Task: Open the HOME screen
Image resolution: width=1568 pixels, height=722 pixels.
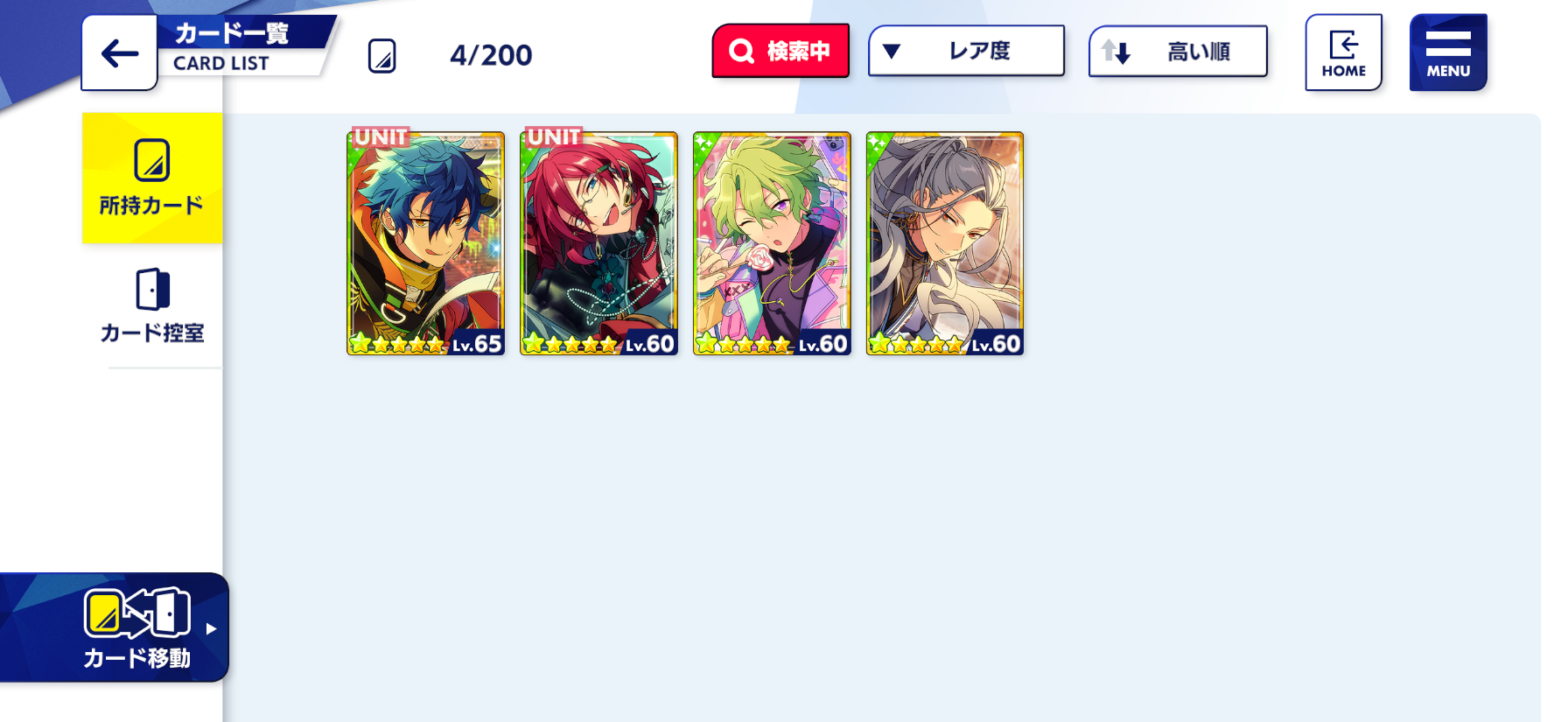Action: 1343,53
